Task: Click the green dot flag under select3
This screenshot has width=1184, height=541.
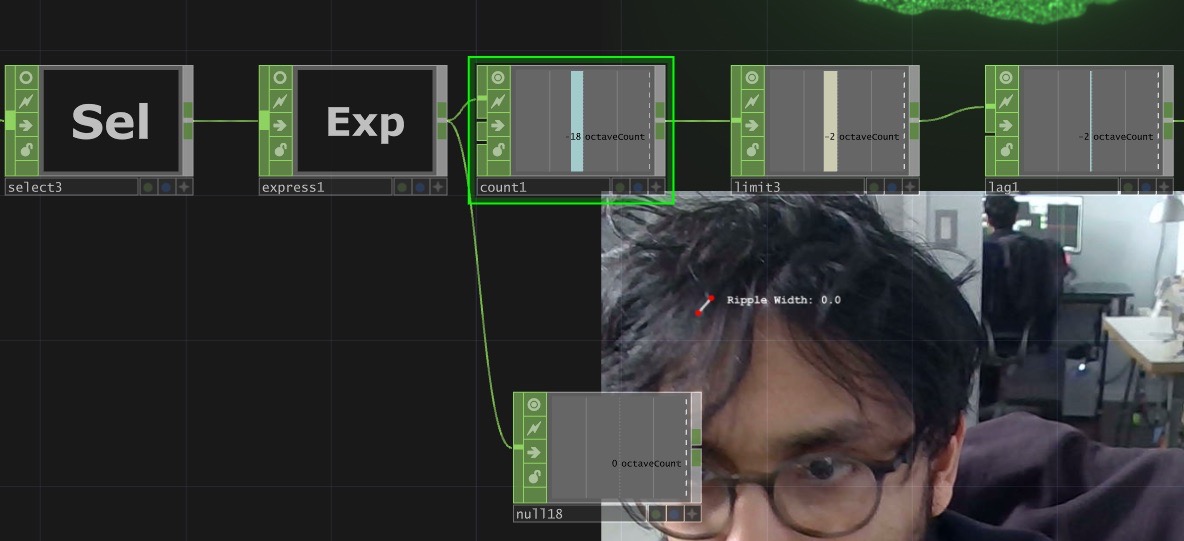Action: [x=148, y=187]
